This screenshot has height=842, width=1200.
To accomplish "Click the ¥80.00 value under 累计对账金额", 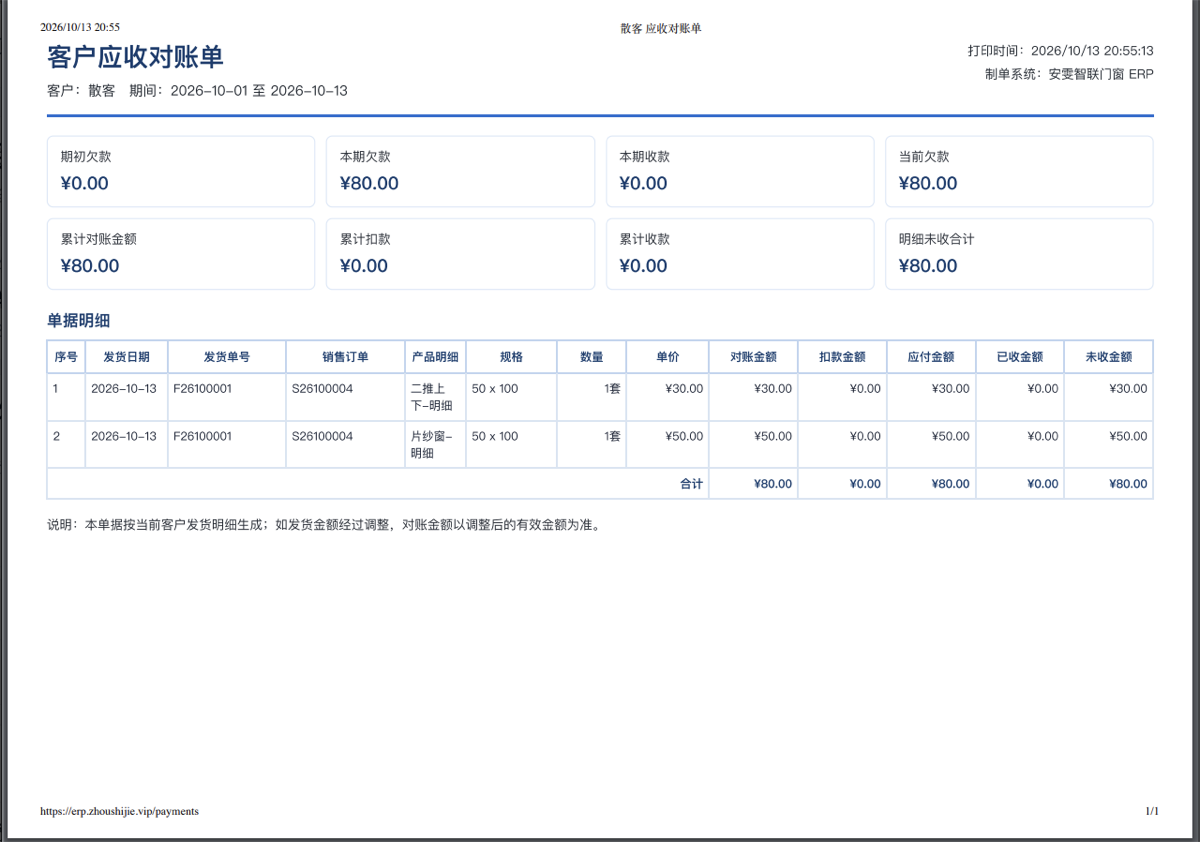I will click(x=90, y=266).
